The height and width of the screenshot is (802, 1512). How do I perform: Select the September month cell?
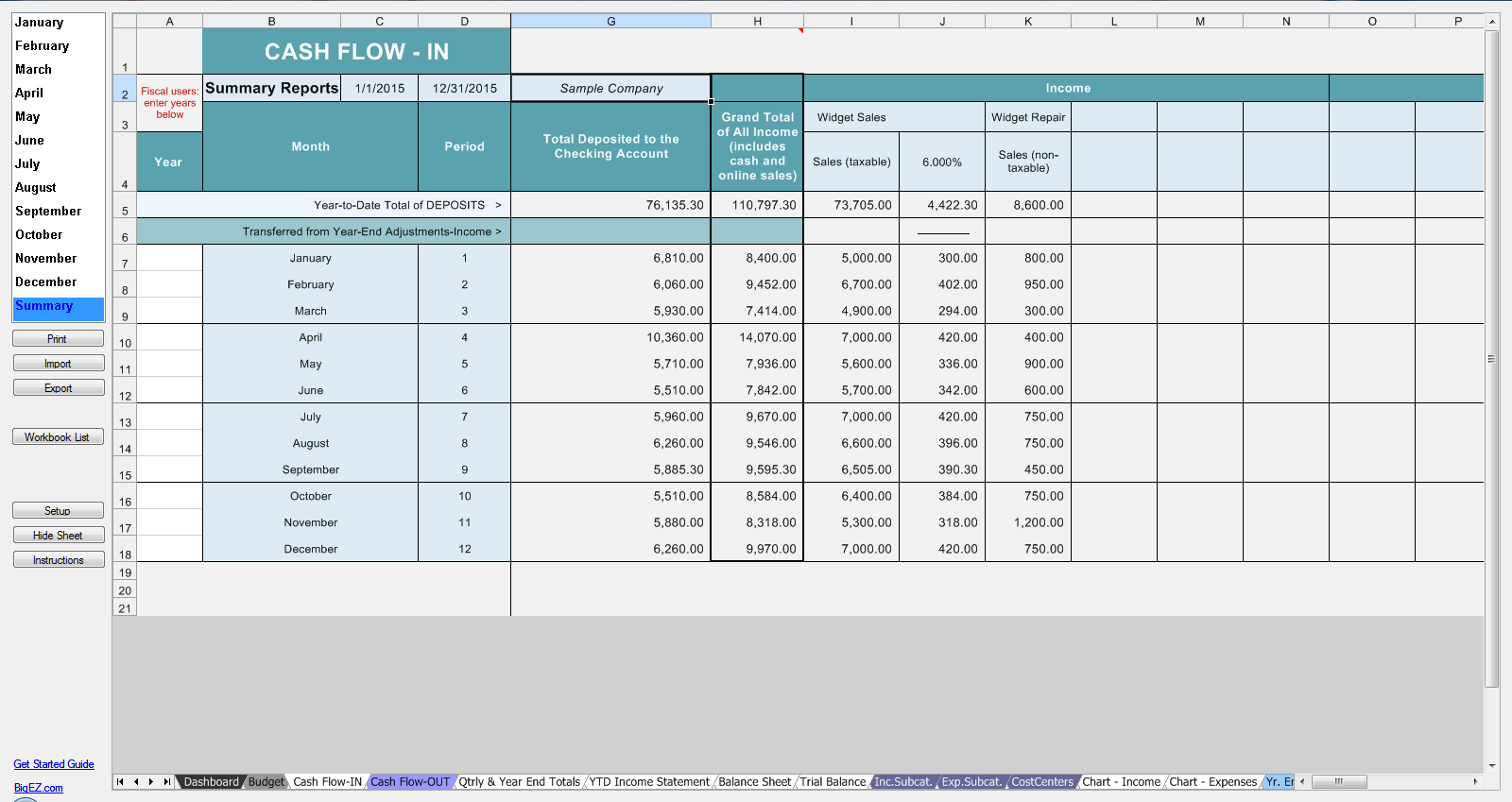point(311,469)
